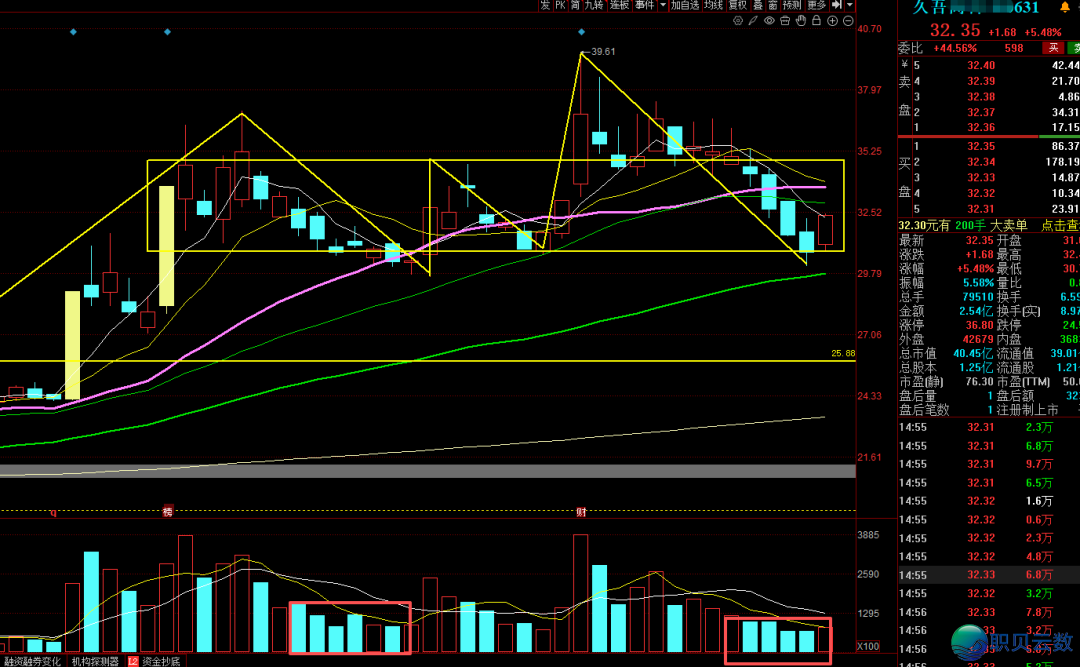Zoom in with the plus circle icon
This screenshot has height=667, width=1080.
point(832,21)
